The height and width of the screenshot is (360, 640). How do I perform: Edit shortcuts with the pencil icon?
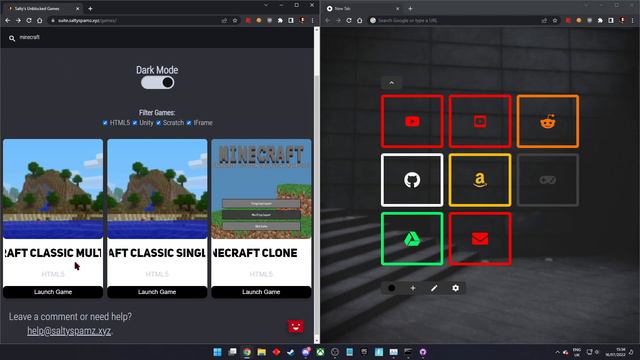coord(434,288)
